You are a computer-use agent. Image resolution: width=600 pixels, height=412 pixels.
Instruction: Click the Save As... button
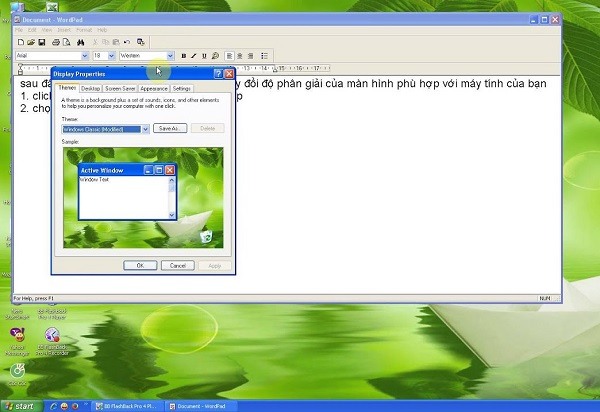click(x=170, y=129)
